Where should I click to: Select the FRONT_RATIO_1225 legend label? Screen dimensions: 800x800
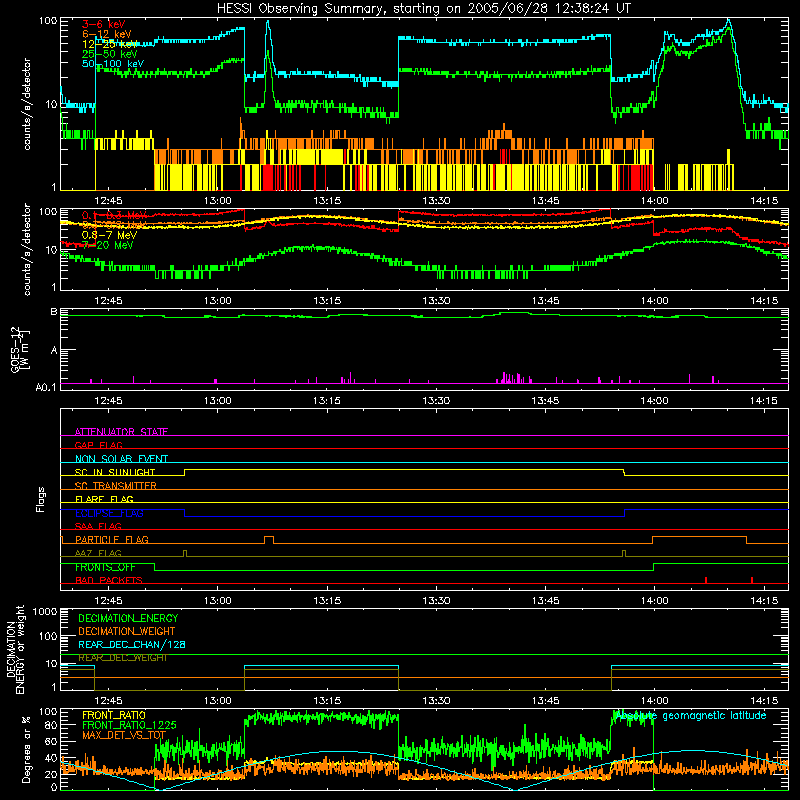(x=129, y=725)
